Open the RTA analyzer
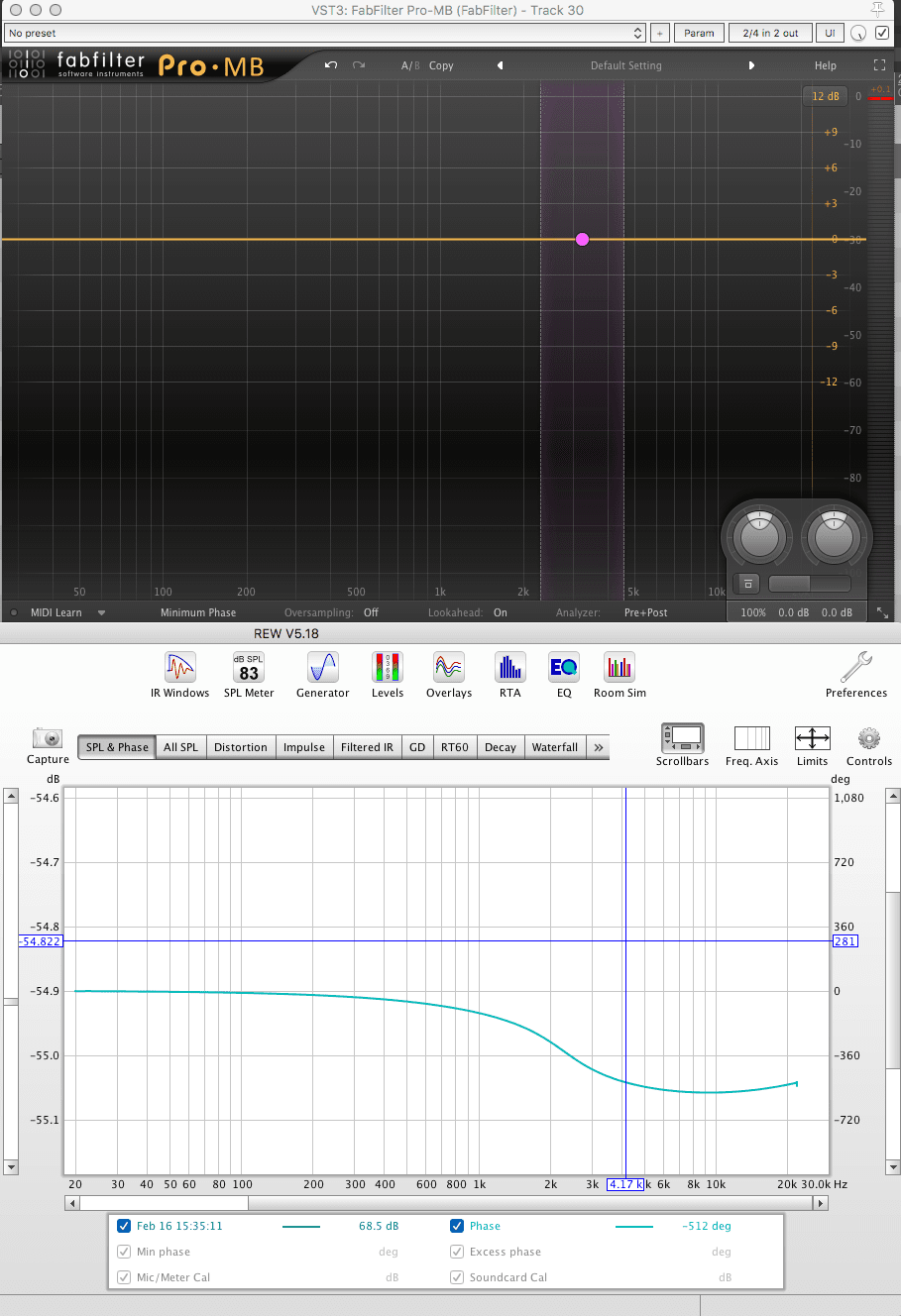Image resolution: width=901 pixels, height=1316 pixels. tap(510, 668)
